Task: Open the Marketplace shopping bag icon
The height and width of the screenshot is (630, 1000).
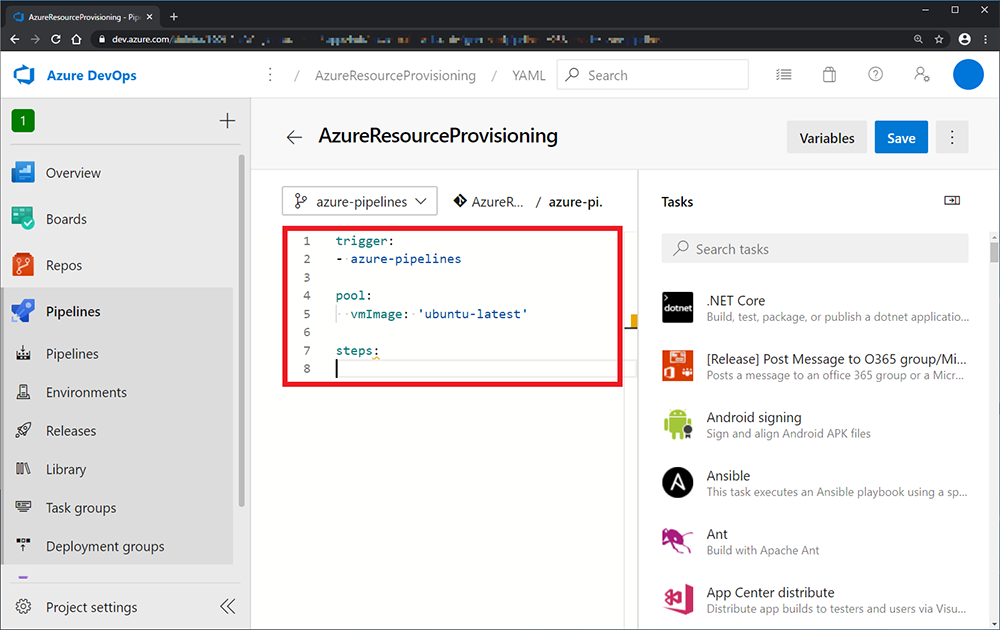Action: point(829,75)
